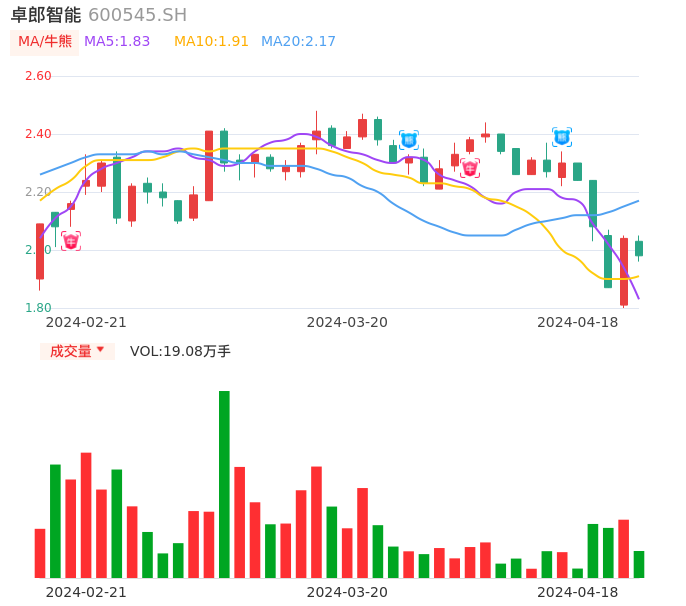686x606 pixels.
Task: Click the 2.60 price axis label
Action: (38, 76)
